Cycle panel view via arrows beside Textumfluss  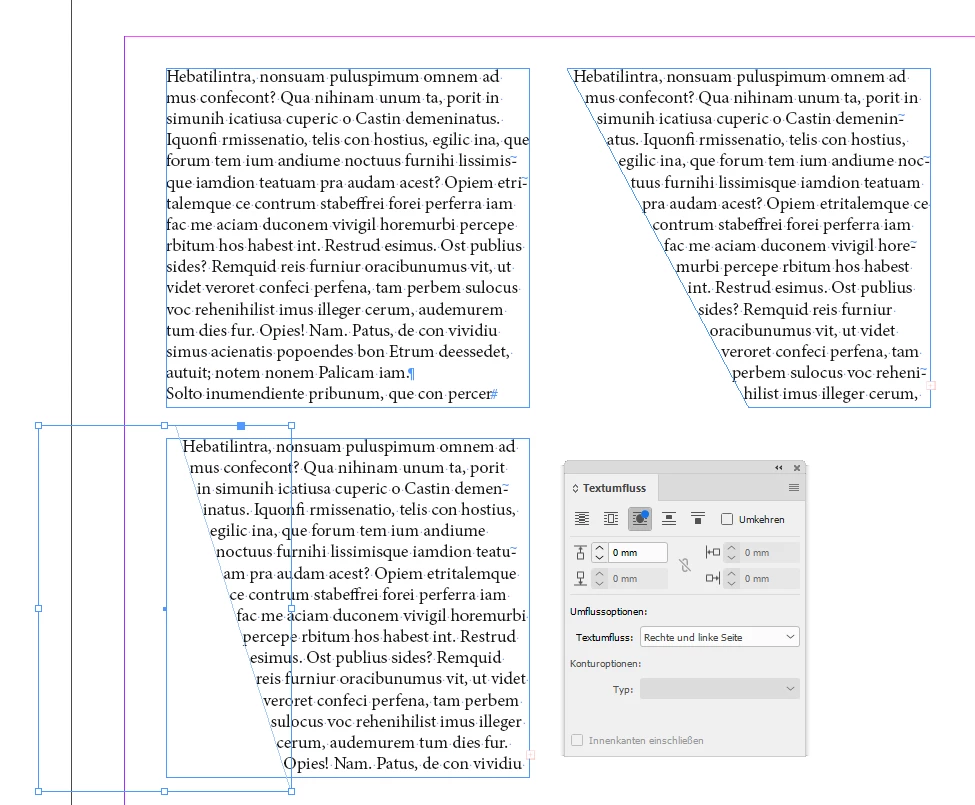[575, 489]
